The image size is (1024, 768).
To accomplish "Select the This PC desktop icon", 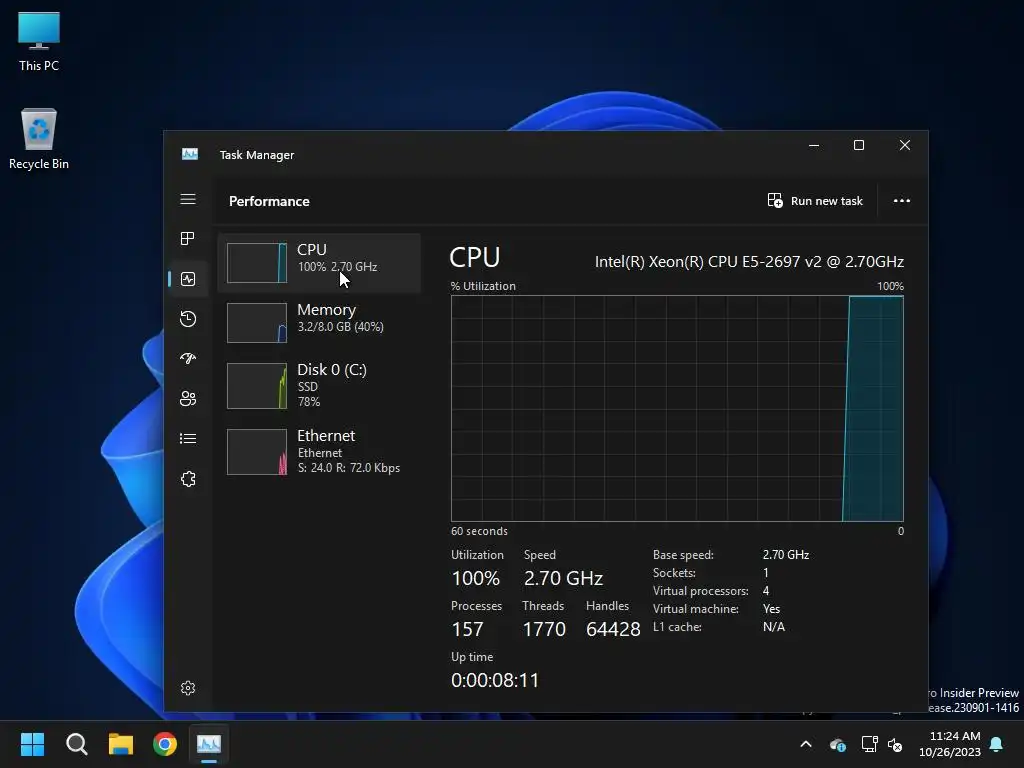I will click(x=39, y=42).
